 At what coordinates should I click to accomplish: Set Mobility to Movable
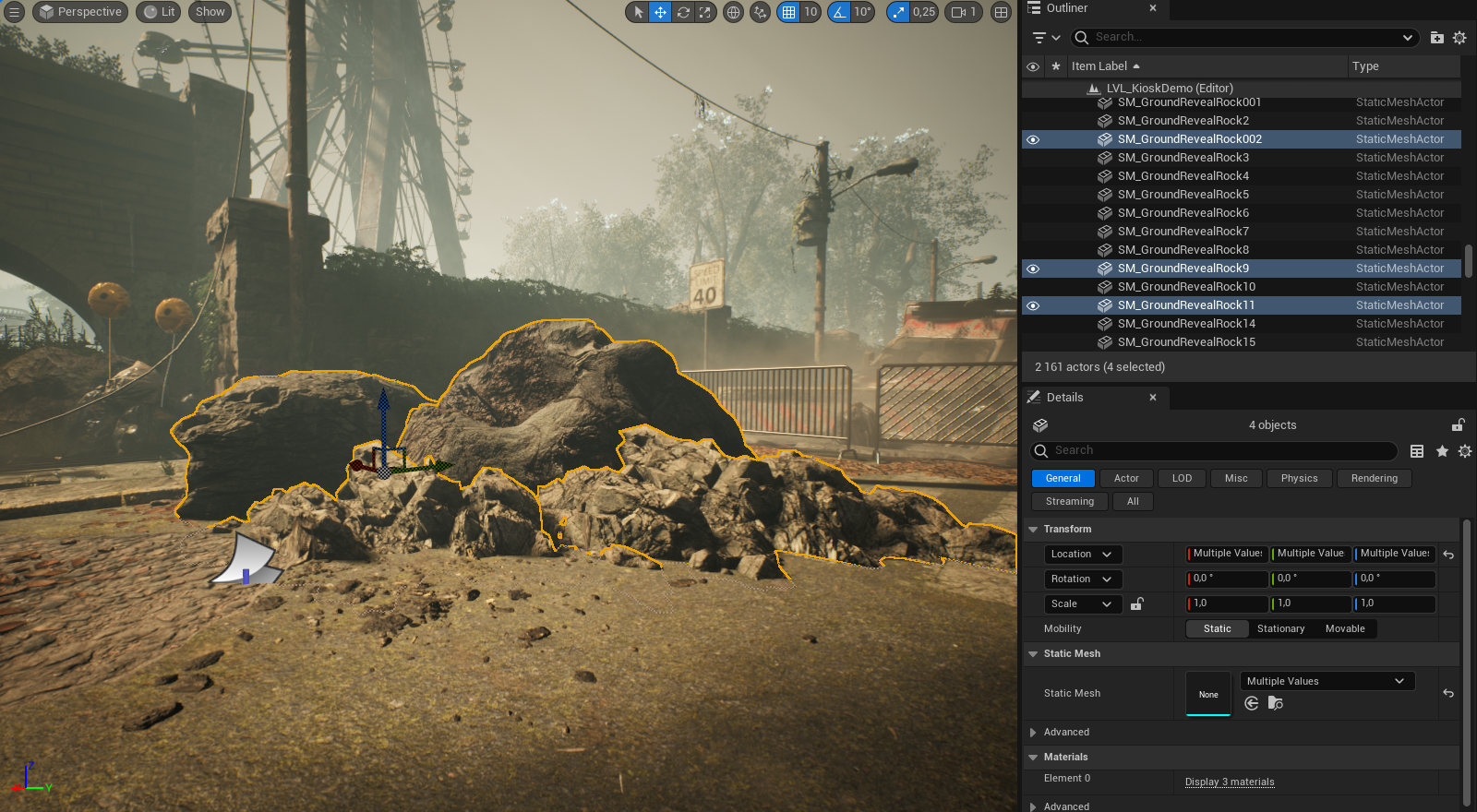[1344, 628]
